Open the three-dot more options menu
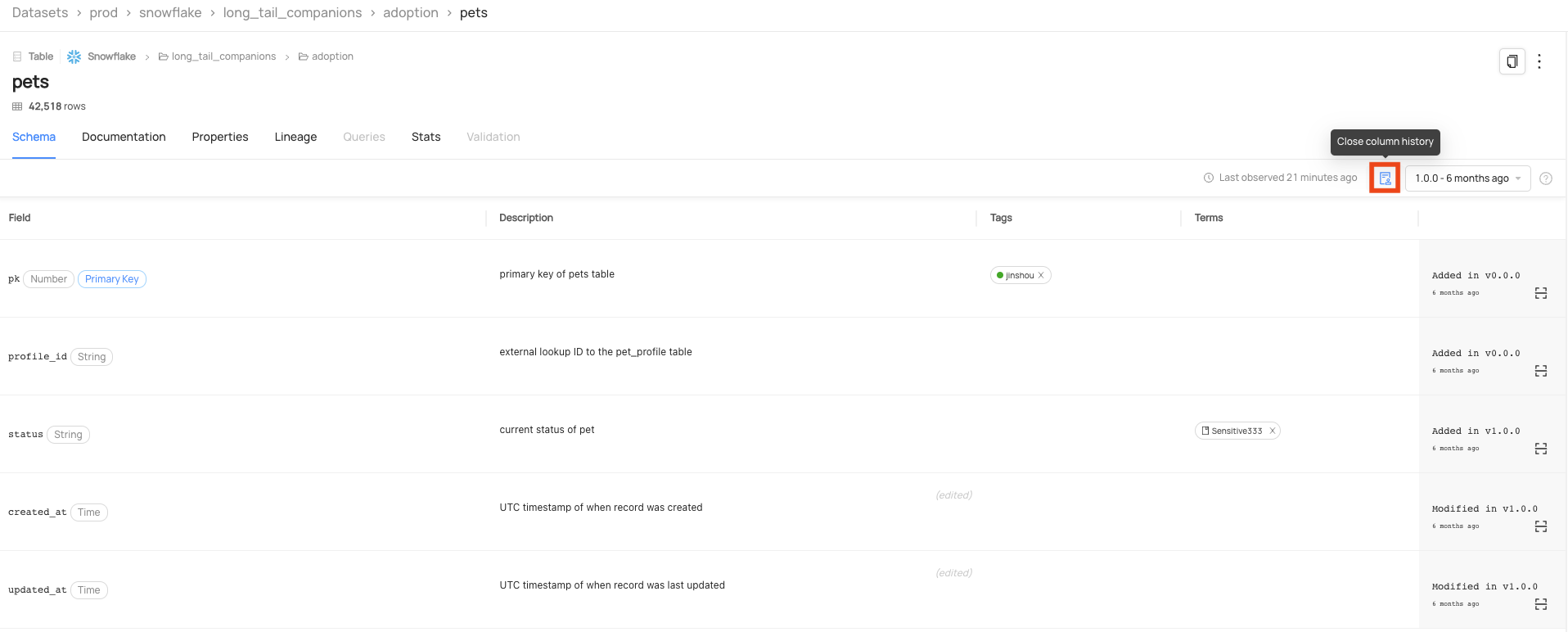This screenshot has width=1568, height=632. tap(1539, 61)
